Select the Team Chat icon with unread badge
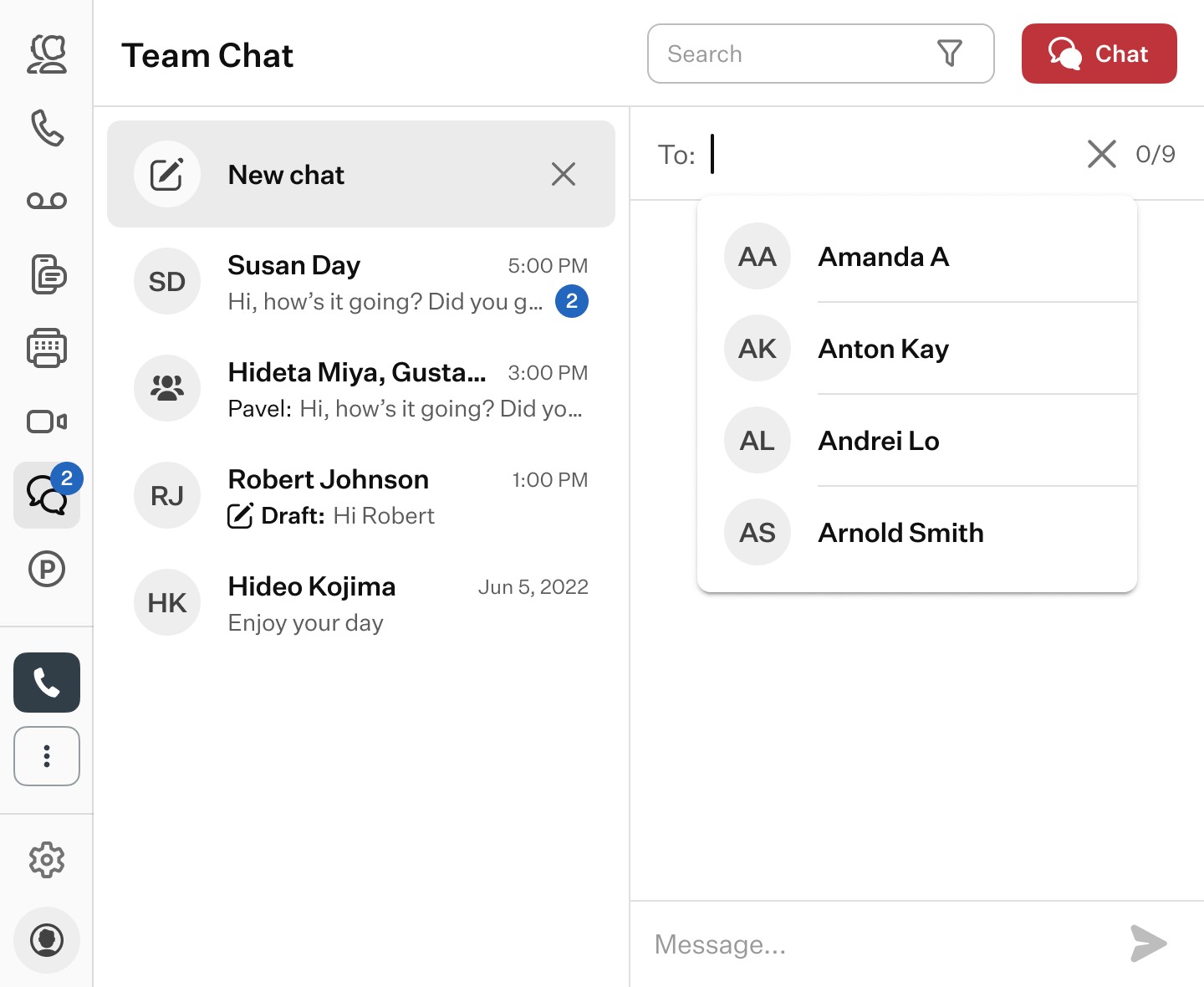This screenshot has height=987, width=1204. pos(47,495)
